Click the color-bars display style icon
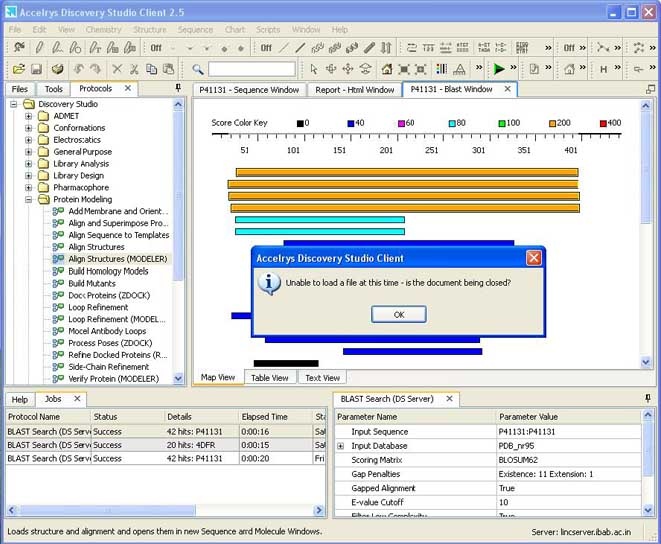The image size is (661, 544). [441, 69]
